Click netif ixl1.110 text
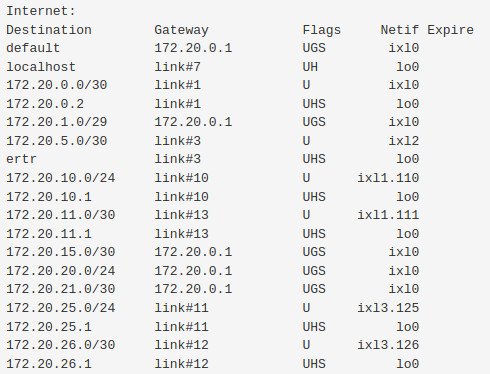Viewport: 490px width, 374px height. (x=388, y=178)
